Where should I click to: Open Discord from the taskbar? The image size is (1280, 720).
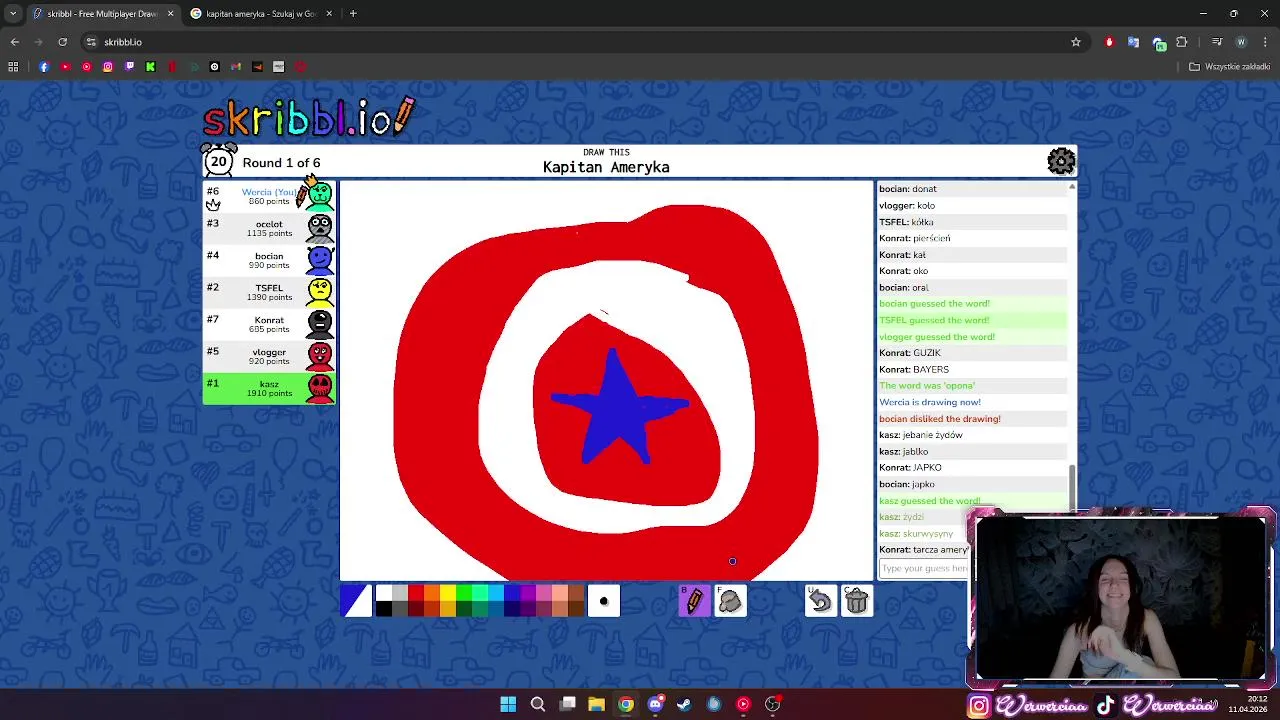click(655, 704)
